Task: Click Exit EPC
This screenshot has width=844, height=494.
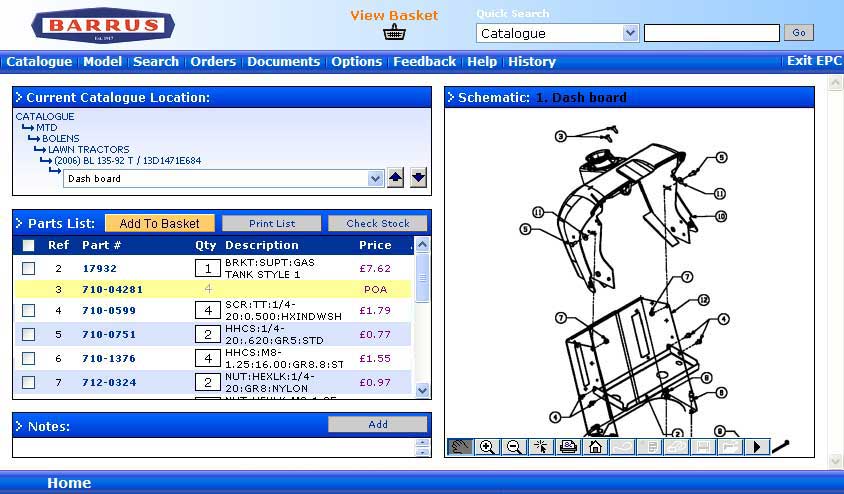Action: pyautogui.click(x=814, y=61)
